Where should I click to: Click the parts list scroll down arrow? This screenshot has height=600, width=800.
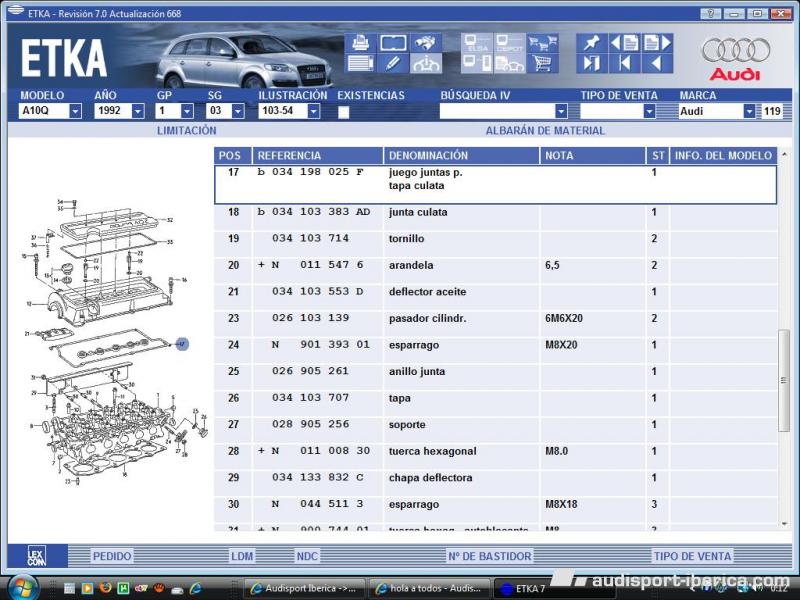click(784, 524)
